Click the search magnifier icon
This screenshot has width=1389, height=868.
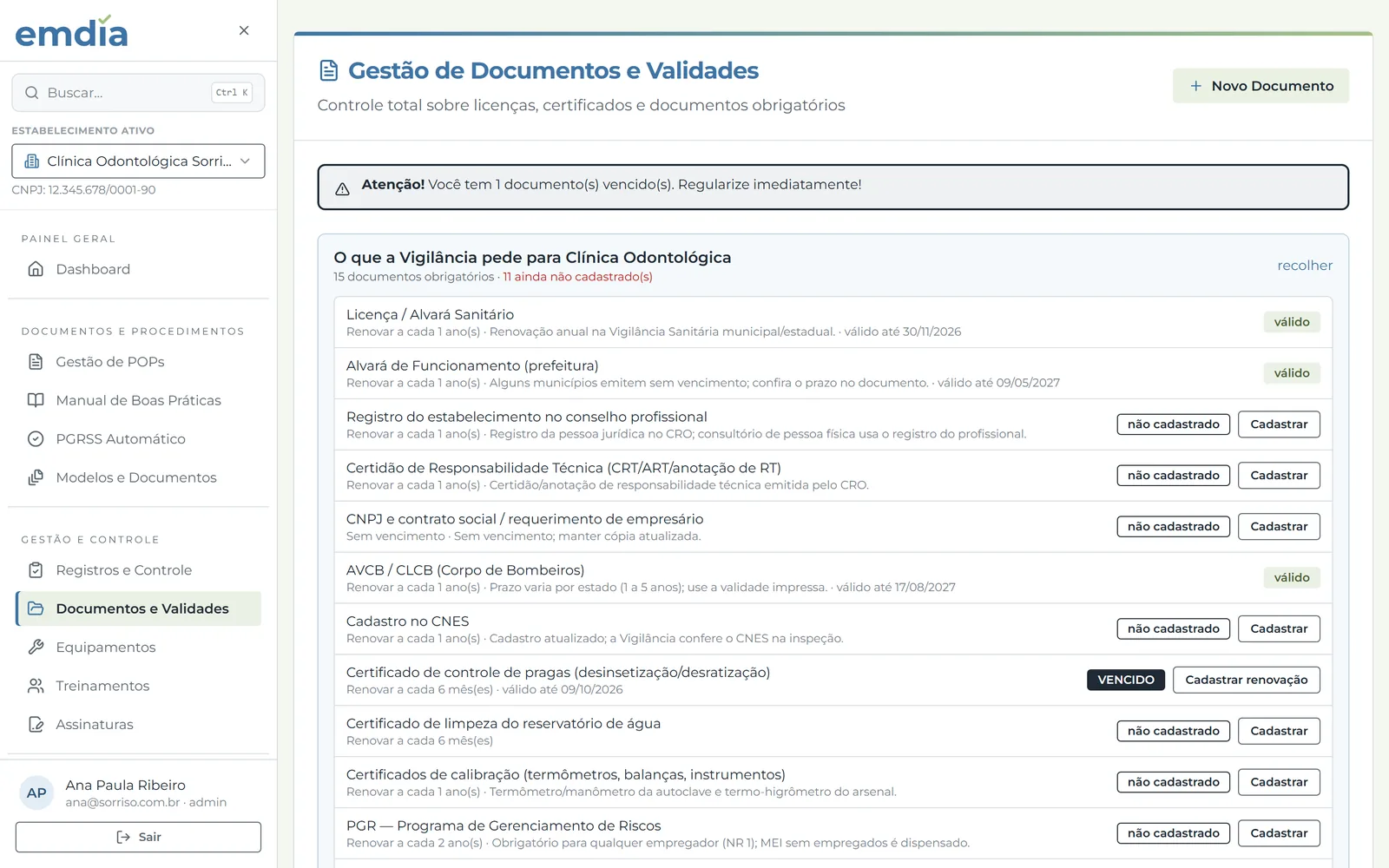(x=32, y=93)
